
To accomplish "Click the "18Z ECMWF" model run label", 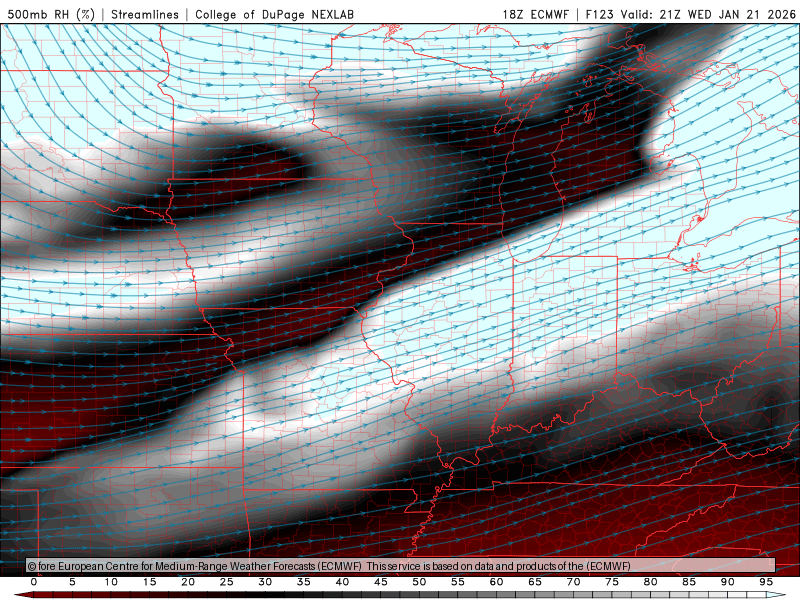I will coord(535,14).
